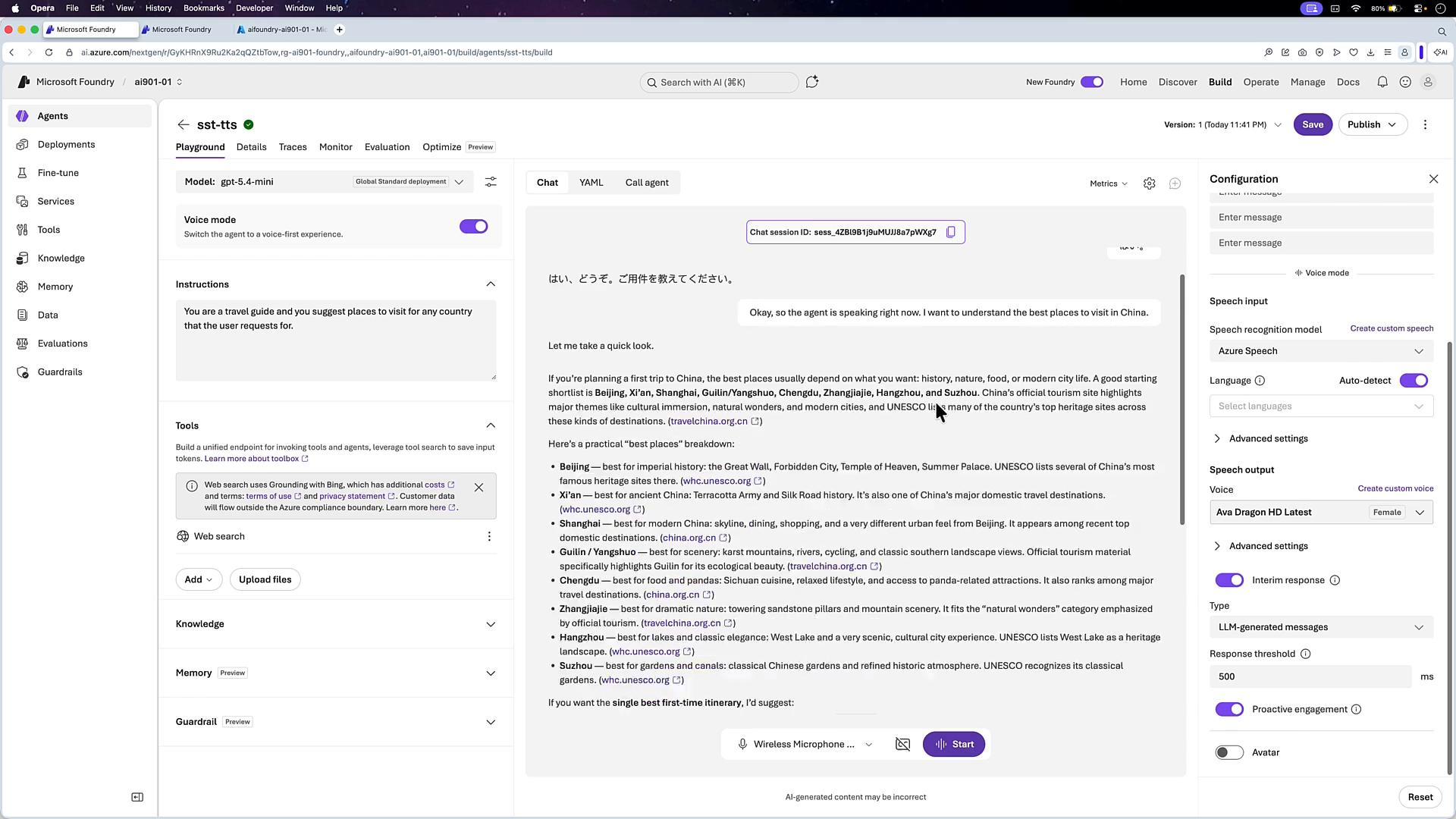The width and height of the screenshot is (1456, 819).
Task: Open Agents in the sidebar
Action: 80,116
